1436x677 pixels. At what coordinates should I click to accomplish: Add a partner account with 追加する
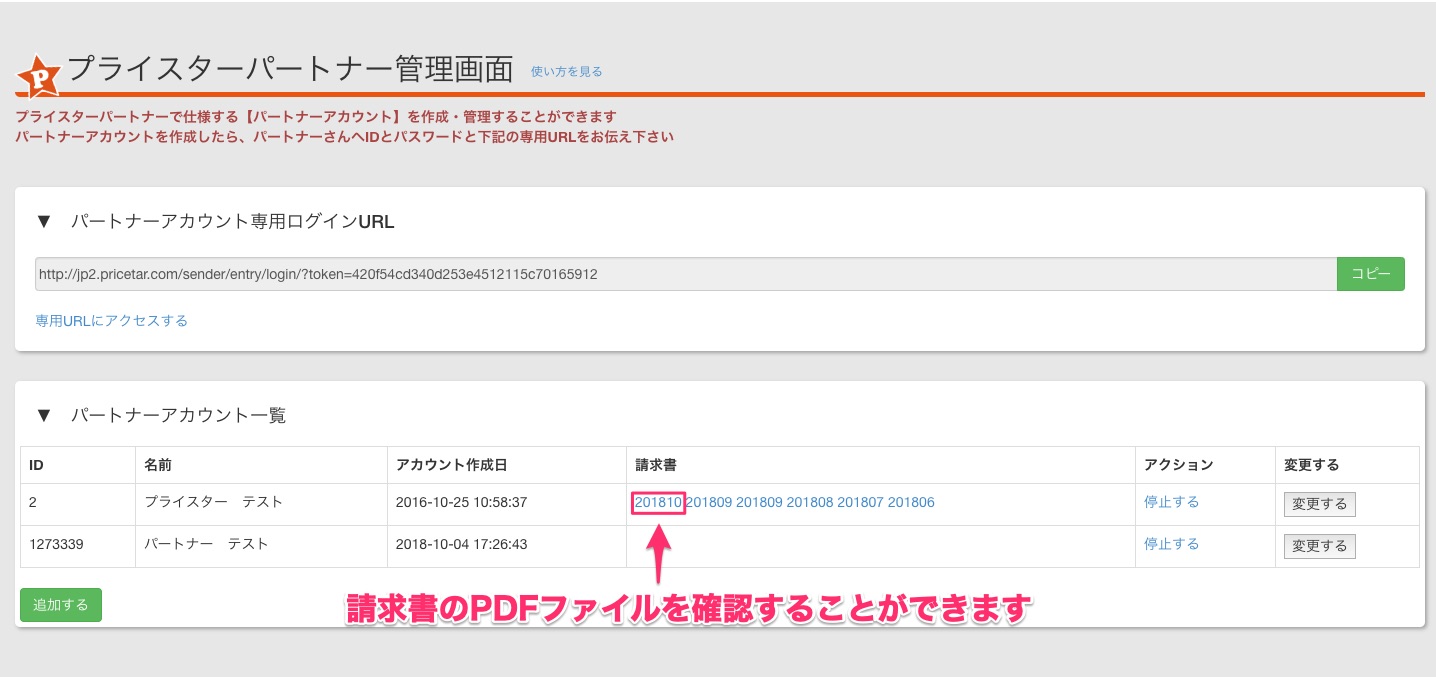tap(61, 605)
